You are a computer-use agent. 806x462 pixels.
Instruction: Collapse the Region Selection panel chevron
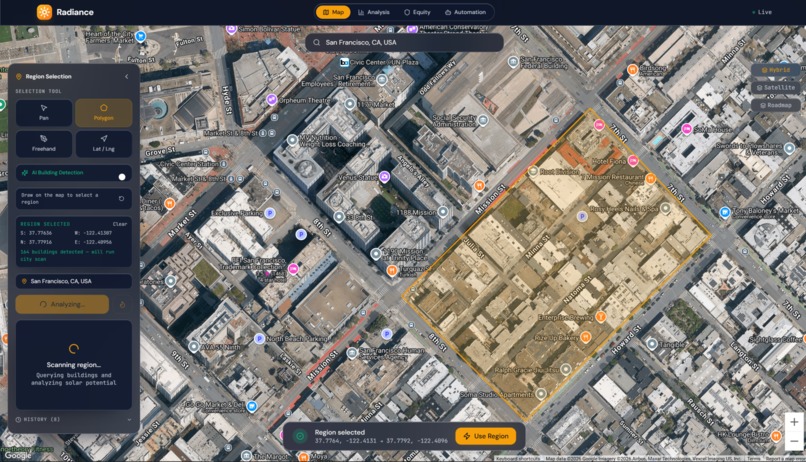tap(126, 77)
